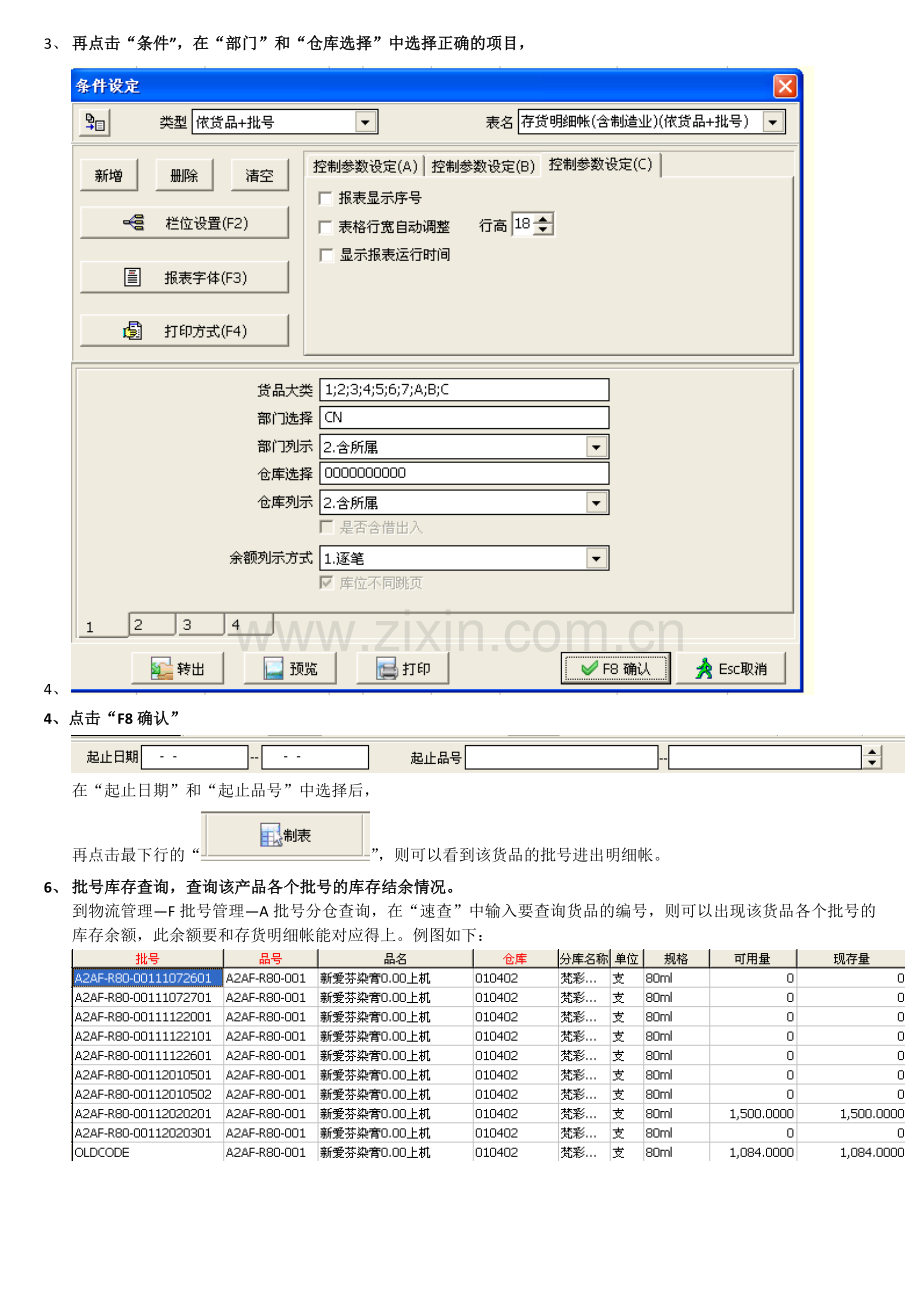920x1302 pixels.
Task: Open the 表名 dropdown list
Action: coord(773,122)
